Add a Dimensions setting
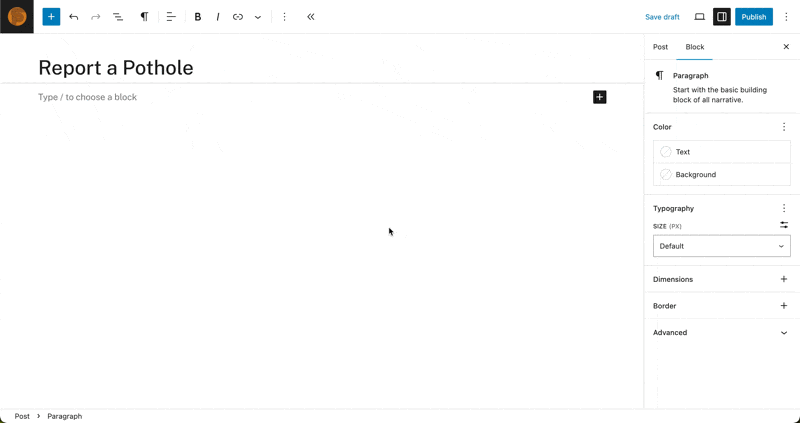Screen dimensions: 800x423 [784, 279]
